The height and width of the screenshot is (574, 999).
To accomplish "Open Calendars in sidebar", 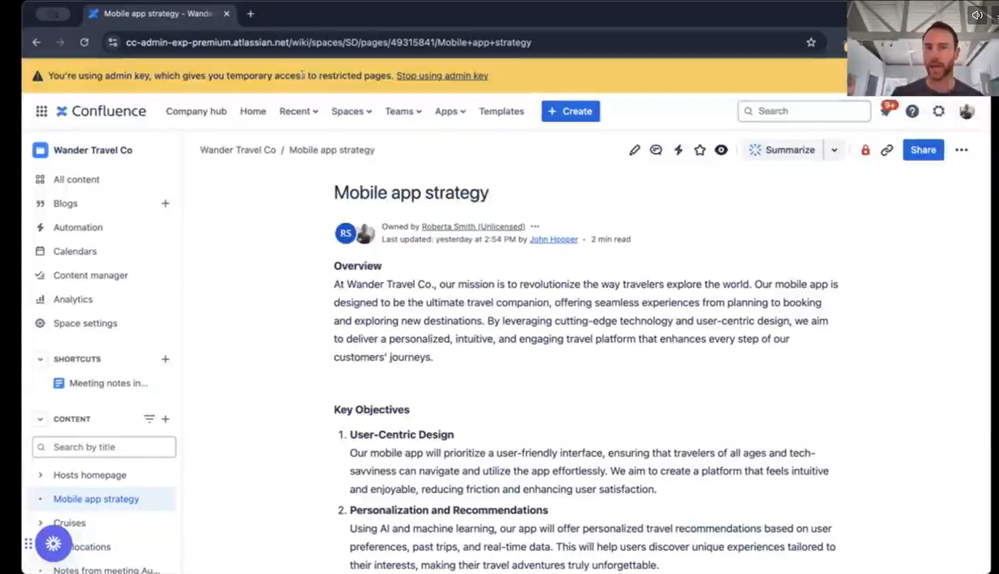I will click(75, 251).
